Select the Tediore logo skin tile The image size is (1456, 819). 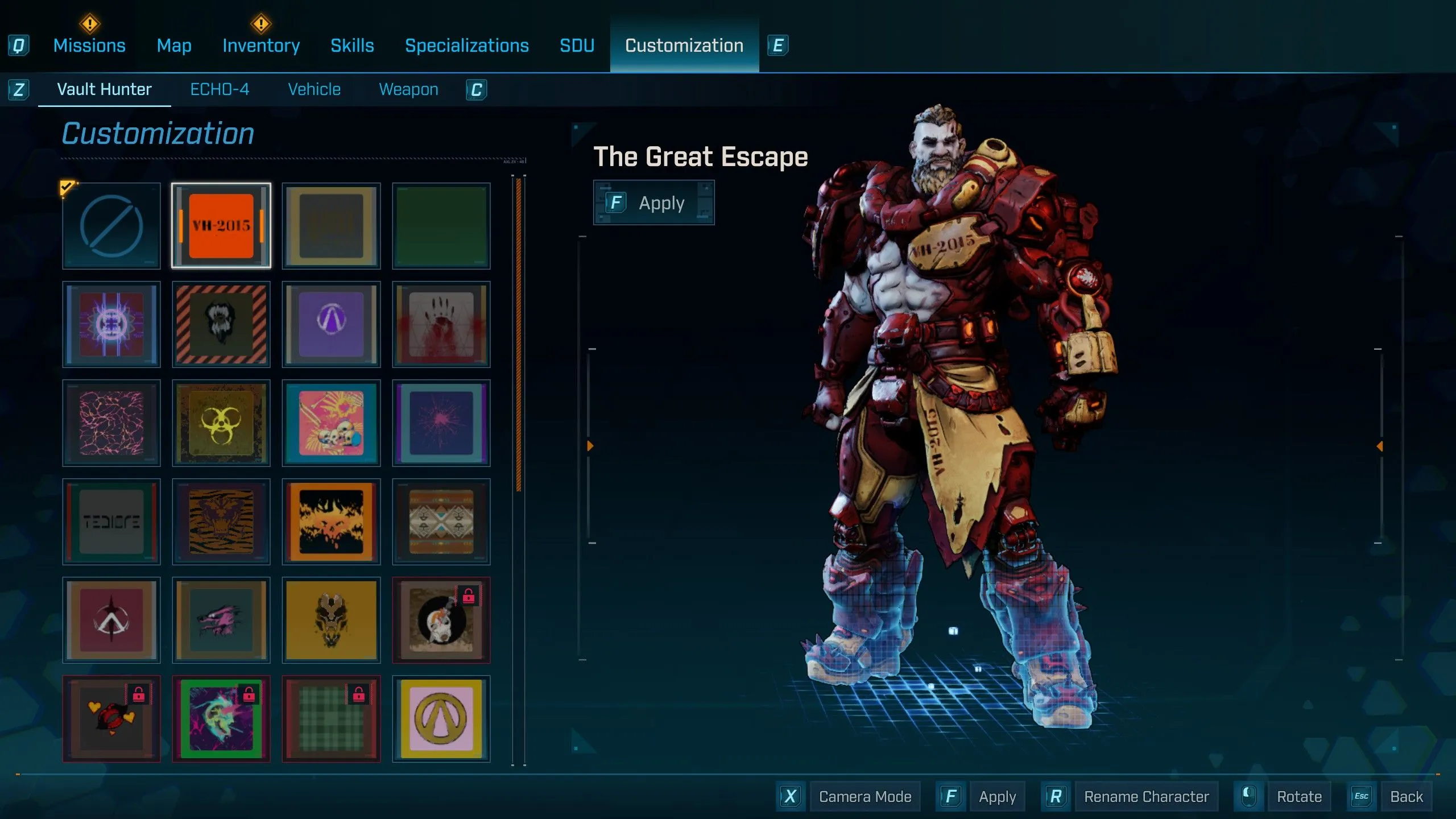point(111,522)
